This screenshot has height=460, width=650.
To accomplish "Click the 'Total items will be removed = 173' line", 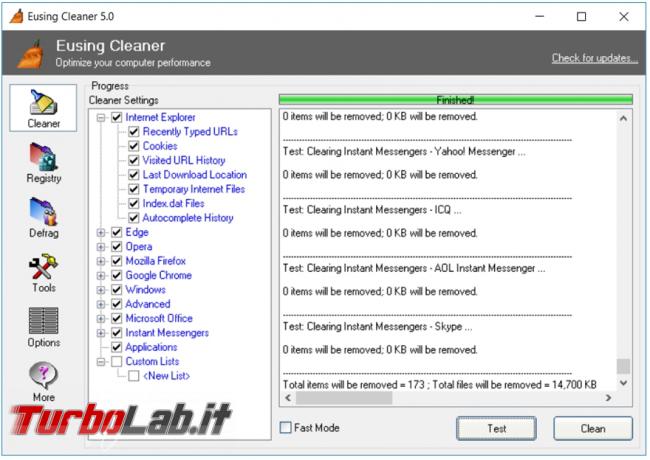I will pyautogui.click(x=439, y=385).
